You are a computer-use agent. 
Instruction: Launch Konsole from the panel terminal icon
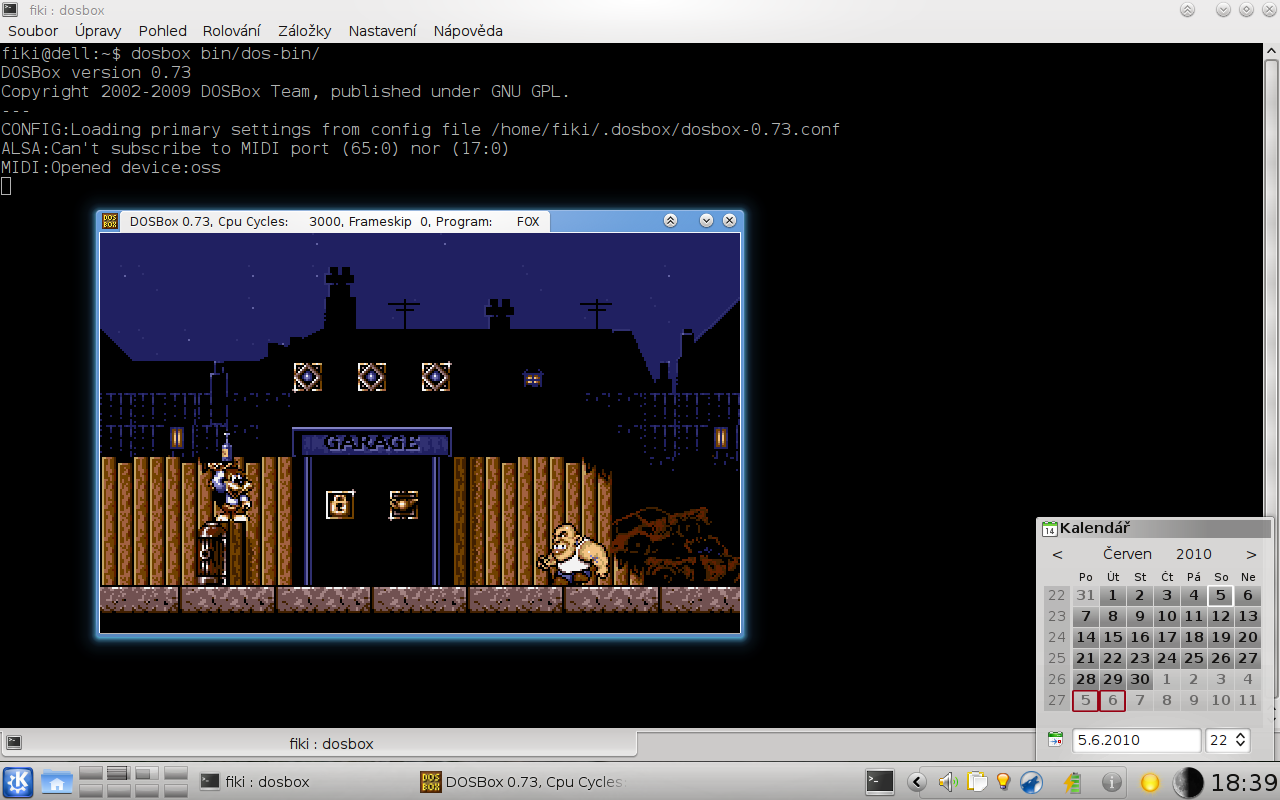pos(880,782)
